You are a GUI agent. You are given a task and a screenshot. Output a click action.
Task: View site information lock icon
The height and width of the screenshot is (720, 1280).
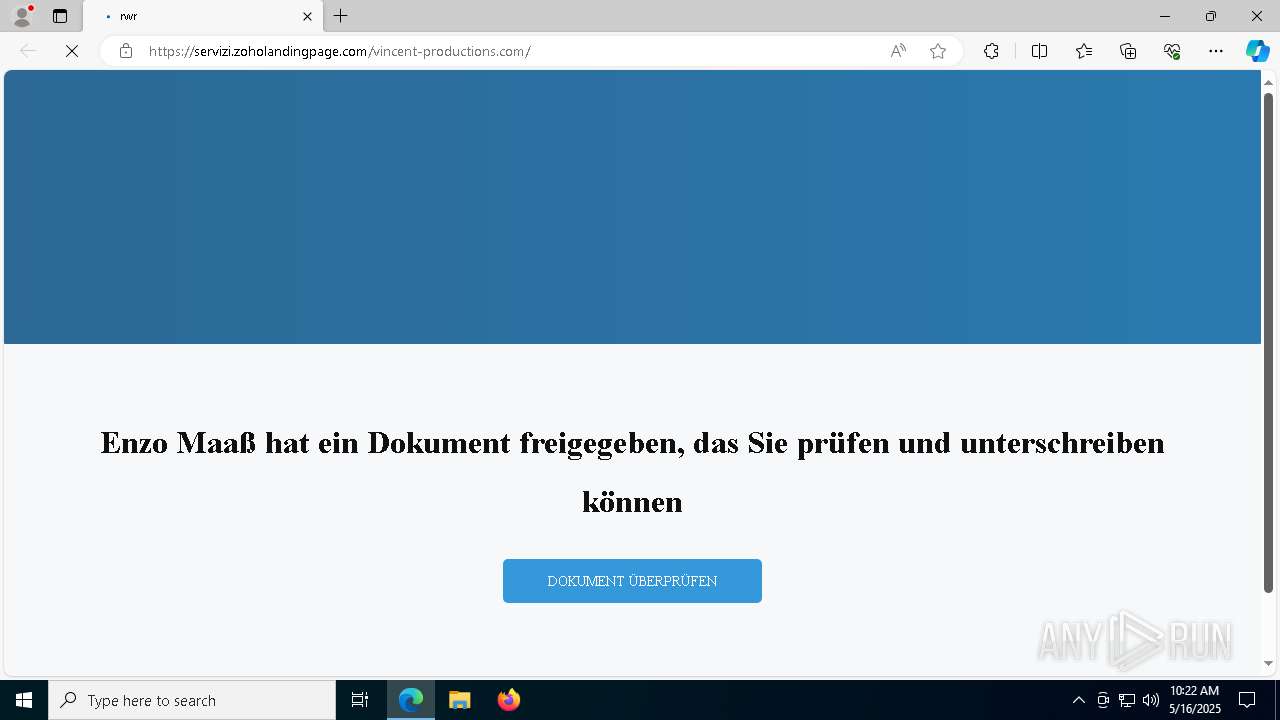pos(125,51)
